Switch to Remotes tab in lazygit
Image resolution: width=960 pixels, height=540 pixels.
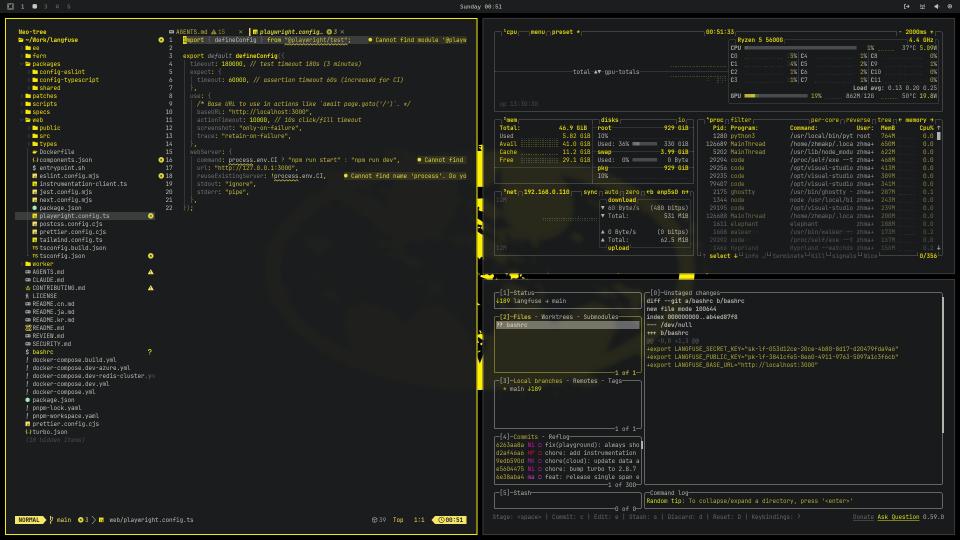tap(585, 381)
